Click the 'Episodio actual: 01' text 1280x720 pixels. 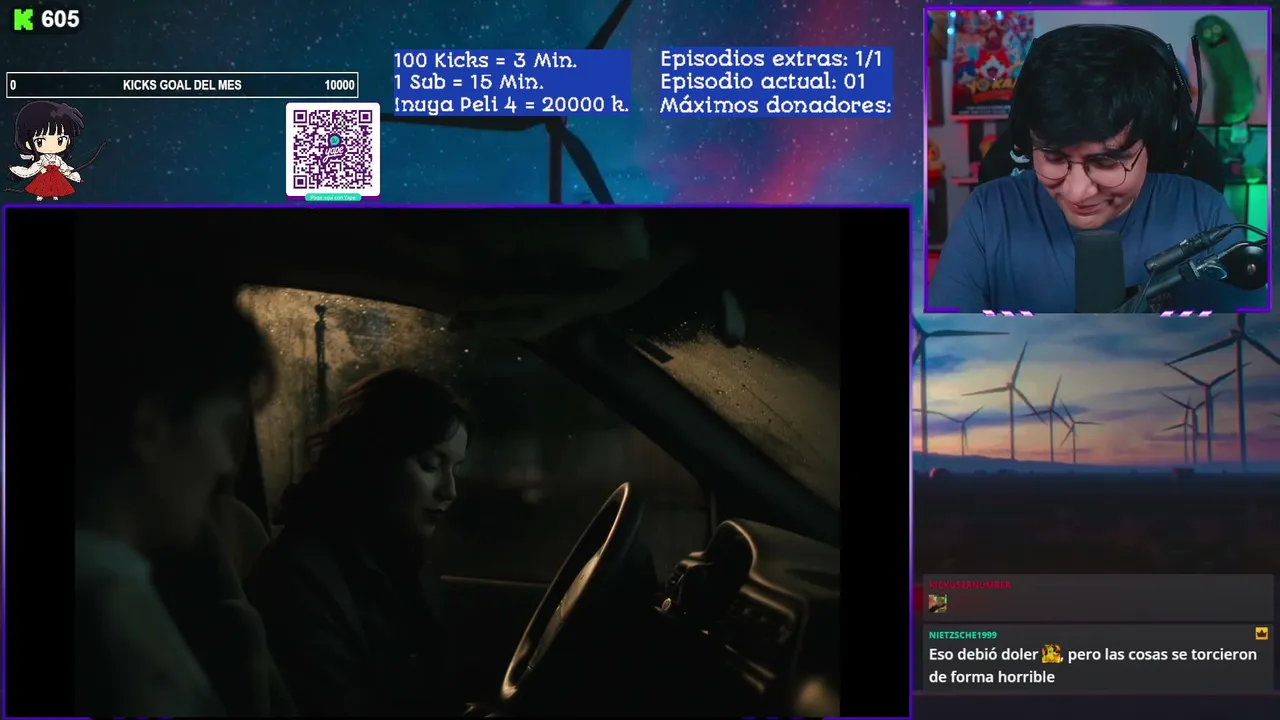tap(762, 81)
